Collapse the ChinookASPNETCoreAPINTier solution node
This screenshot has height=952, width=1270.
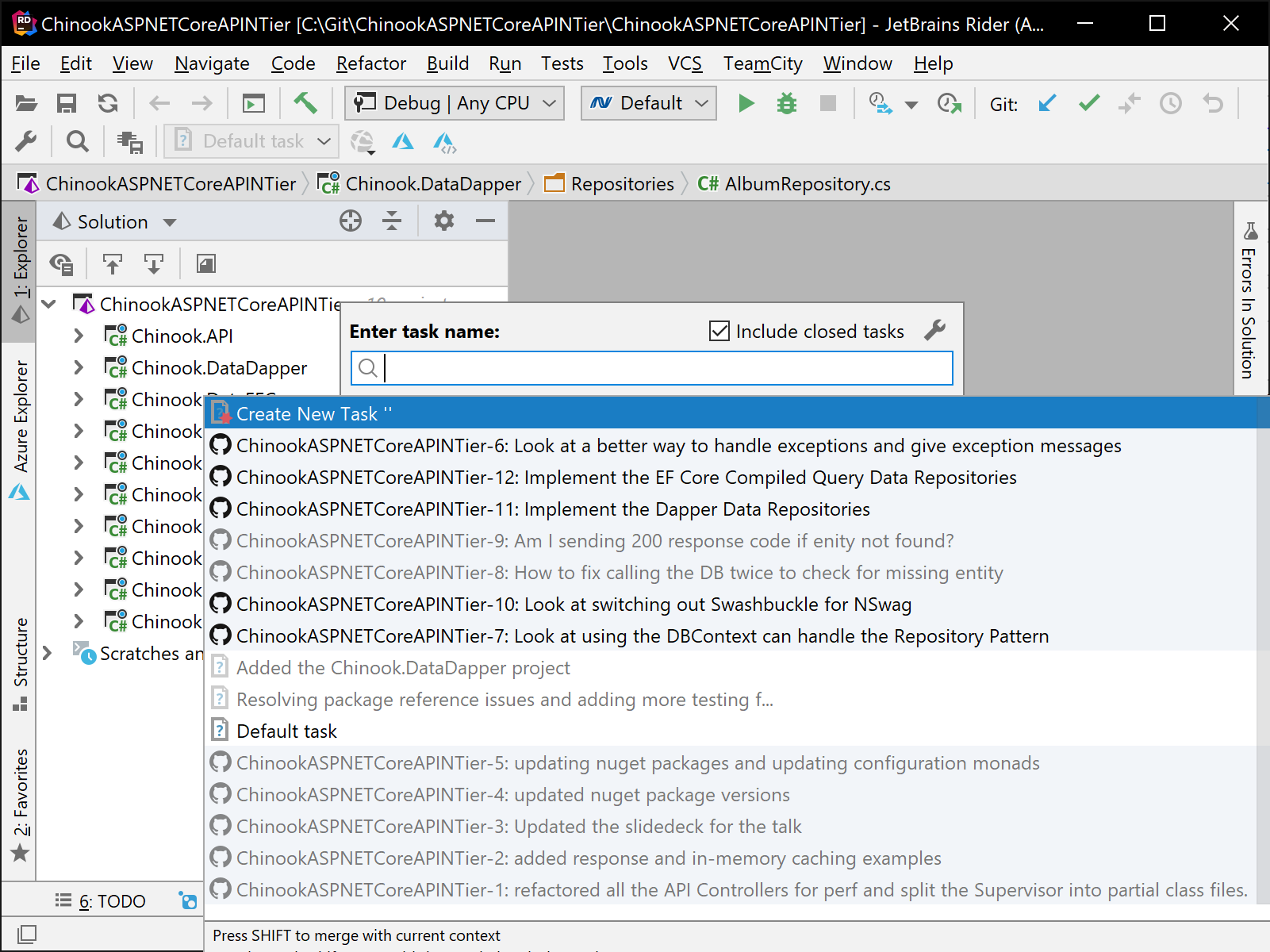[x=49, y=304]
